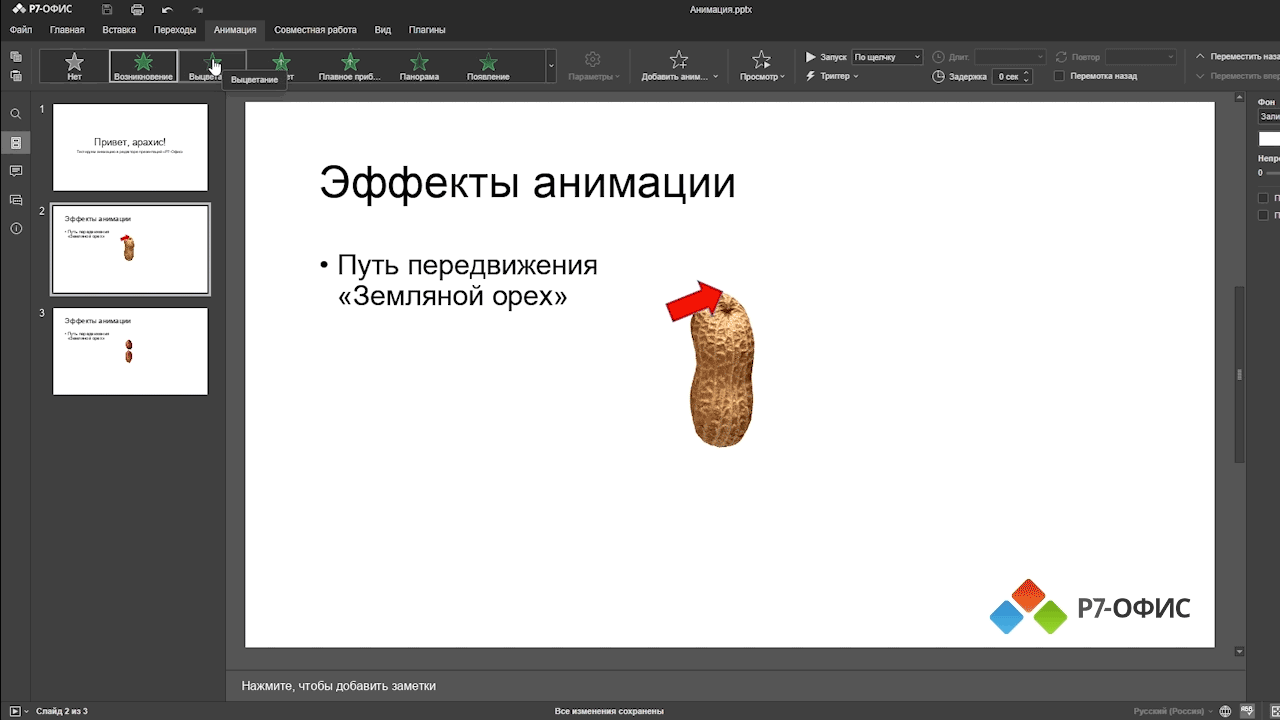Open the Вставка ribbon tab
The image size is (1280, 720).
pyautogui.click(x=119, y=30)
